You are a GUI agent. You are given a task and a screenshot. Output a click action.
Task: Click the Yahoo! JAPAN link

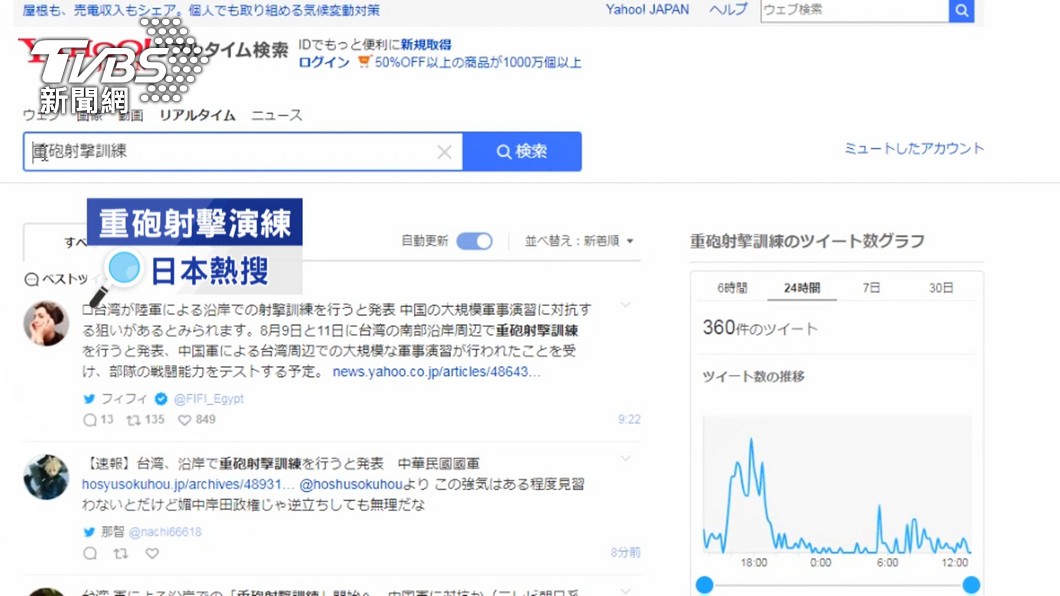[x=647, y=9]
